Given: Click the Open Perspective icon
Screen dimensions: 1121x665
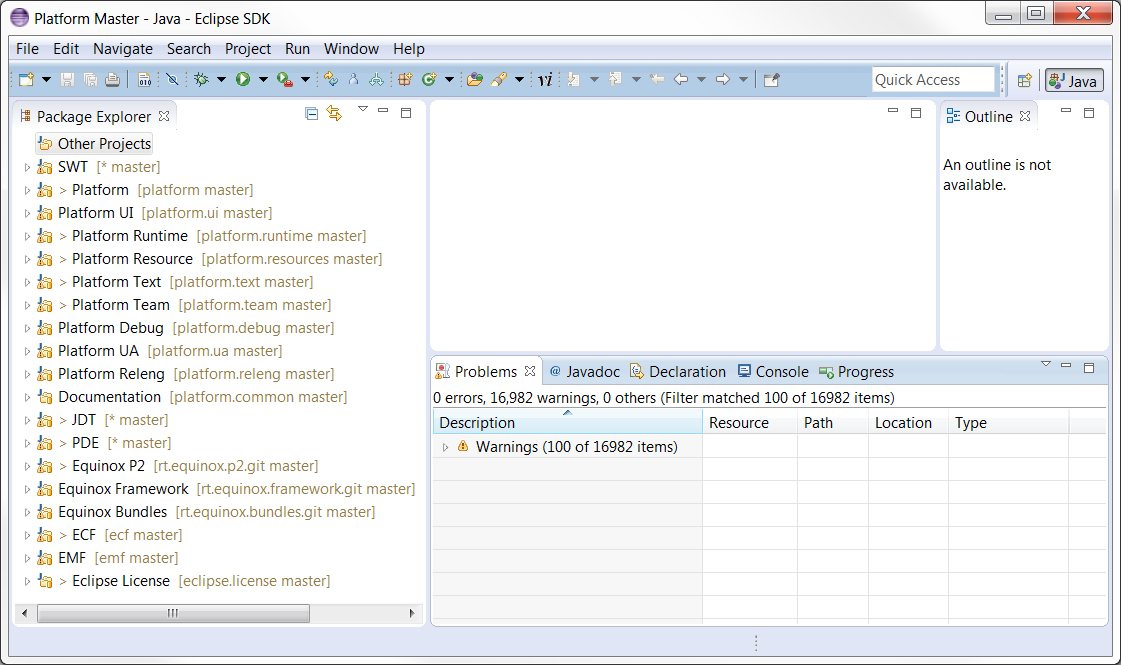Looking at the screenshot, I should [x=1024, y=80].
